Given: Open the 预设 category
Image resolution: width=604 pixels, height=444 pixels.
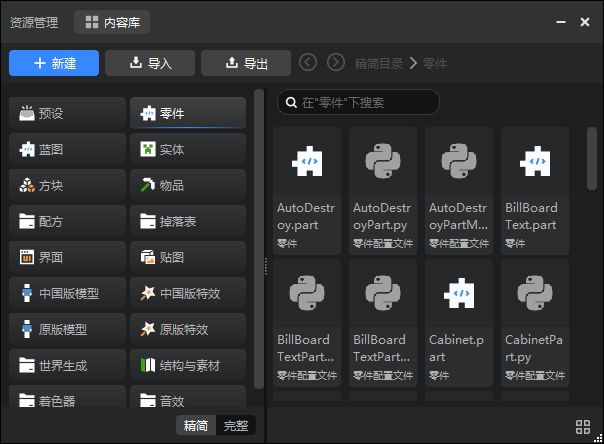Looking at the screenshot, I should pyautogui.click(x=67, y=113).
